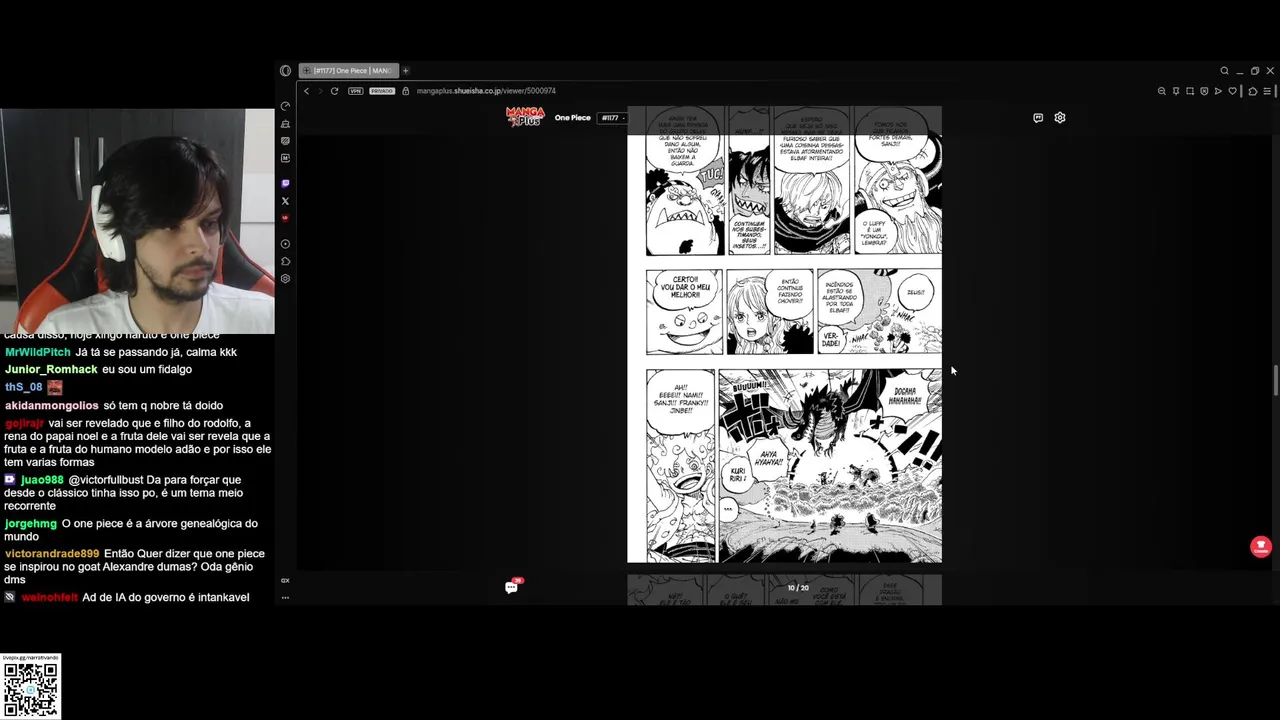Click the @victorfullbust mention in chat
The image size is (1280, 720).
[x=106, y=480]
